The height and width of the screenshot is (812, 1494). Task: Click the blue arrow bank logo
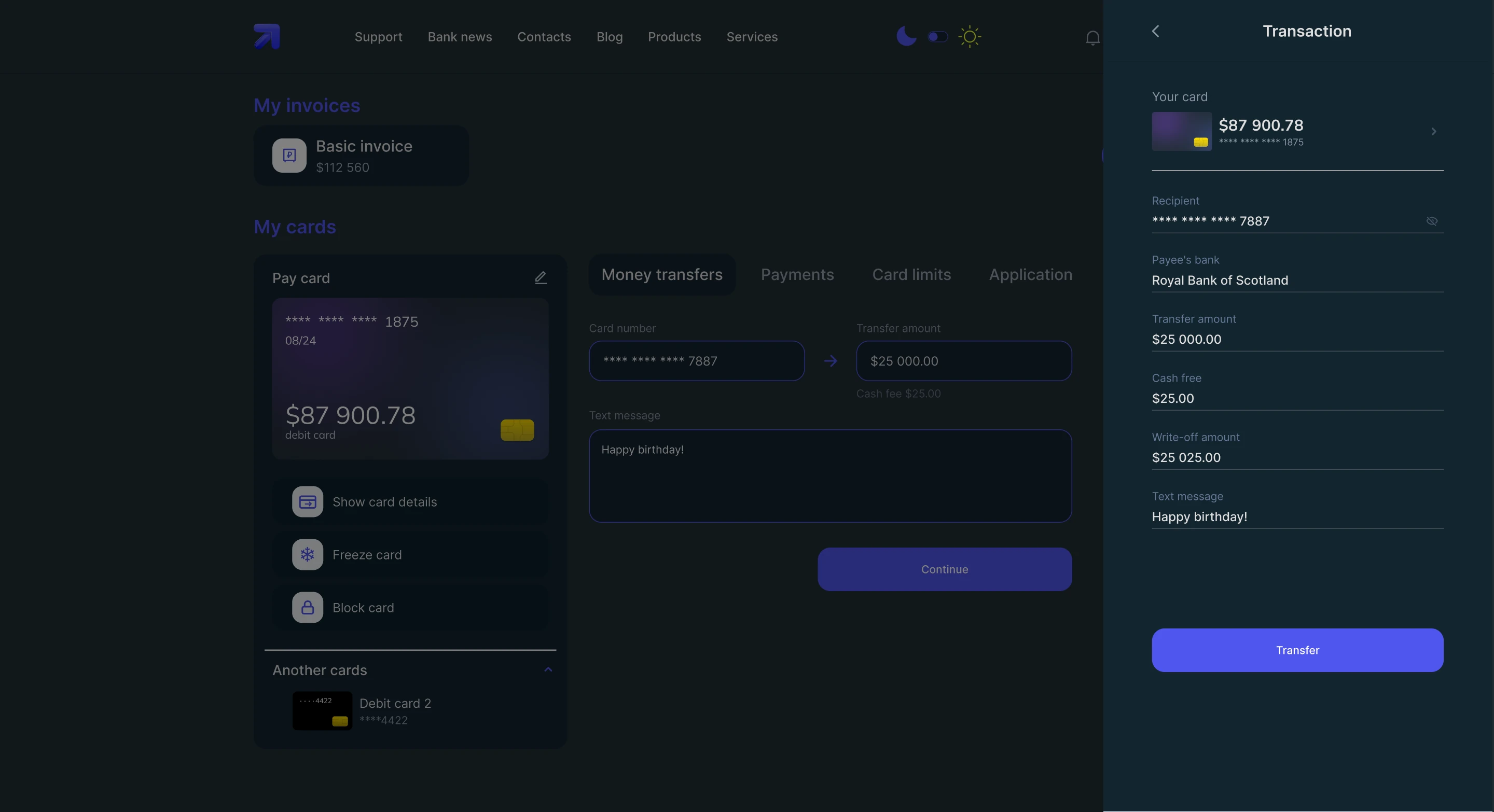[x=267, y=36]
